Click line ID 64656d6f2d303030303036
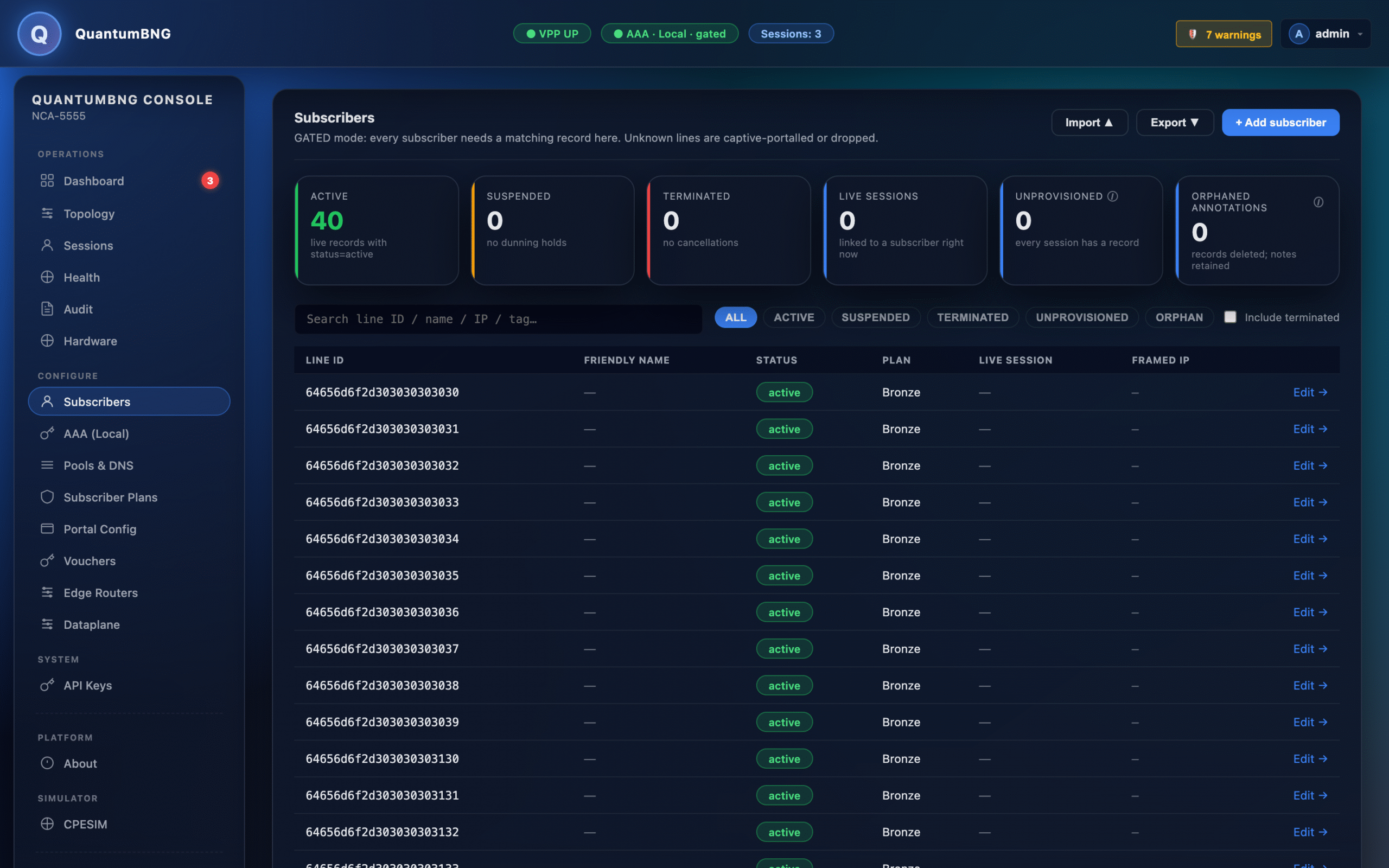The height and width of the screenshot is (868, 1389). click(x=381, y=612)
